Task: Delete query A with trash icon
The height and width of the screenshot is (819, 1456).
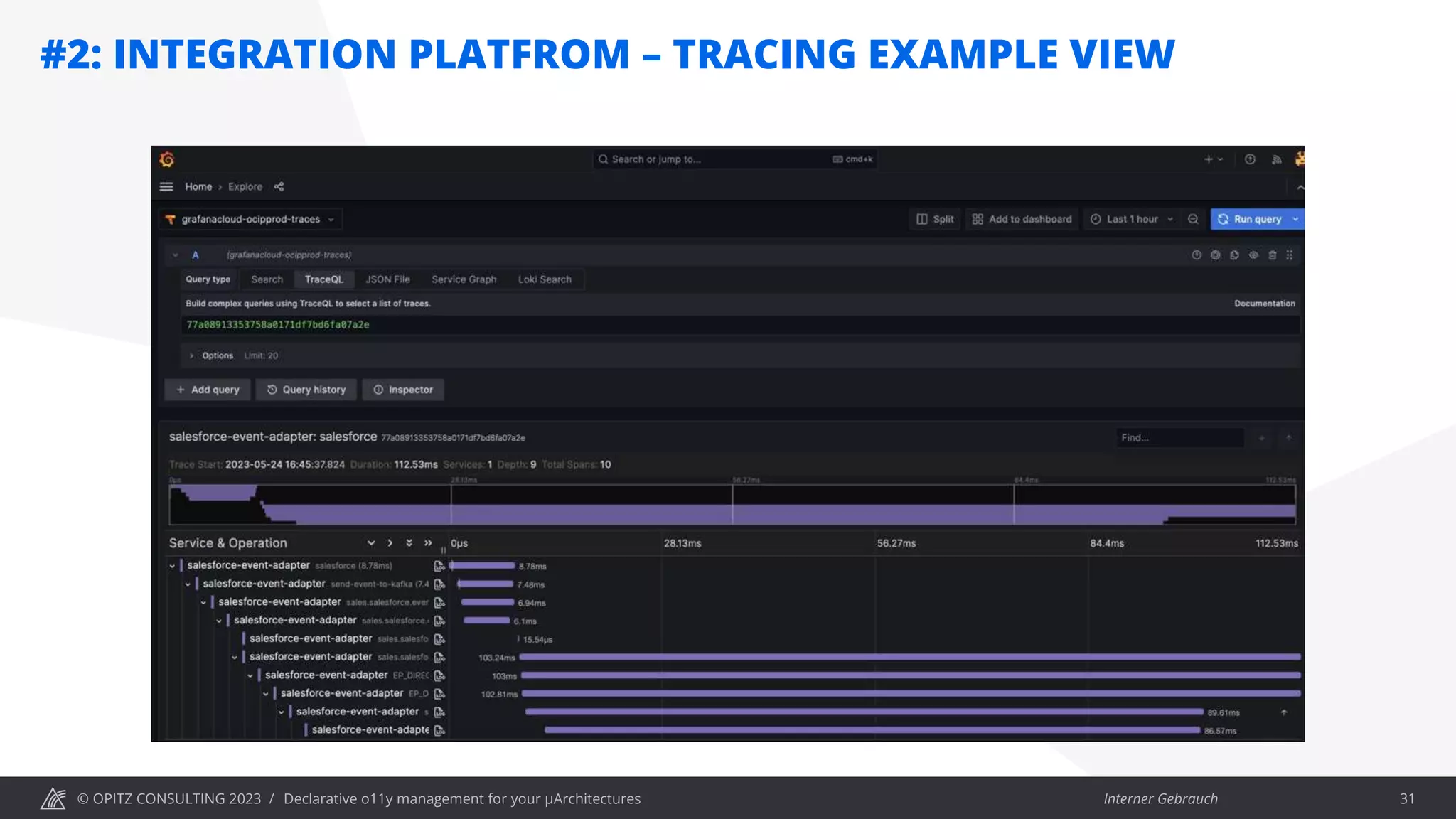Action: point(1272,255)
